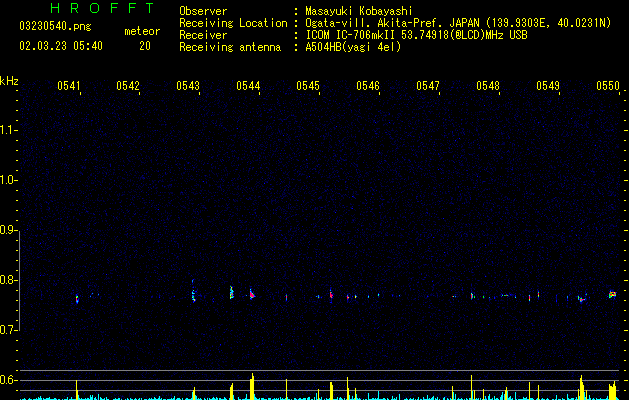Click the 0545 time axis label
The width and height of the screenshot is (629, 400).
(308, 86)
